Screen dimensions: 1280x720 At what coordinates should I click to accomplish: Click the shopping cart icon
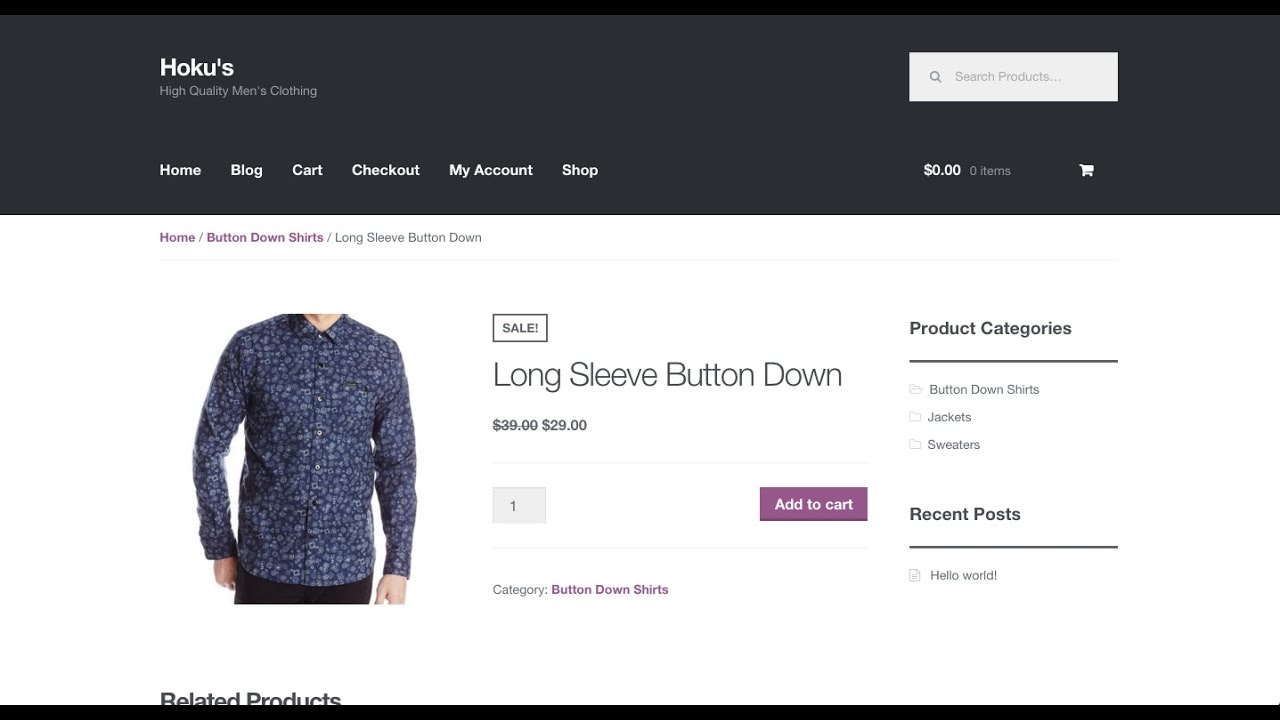(x=1086, y=170)
